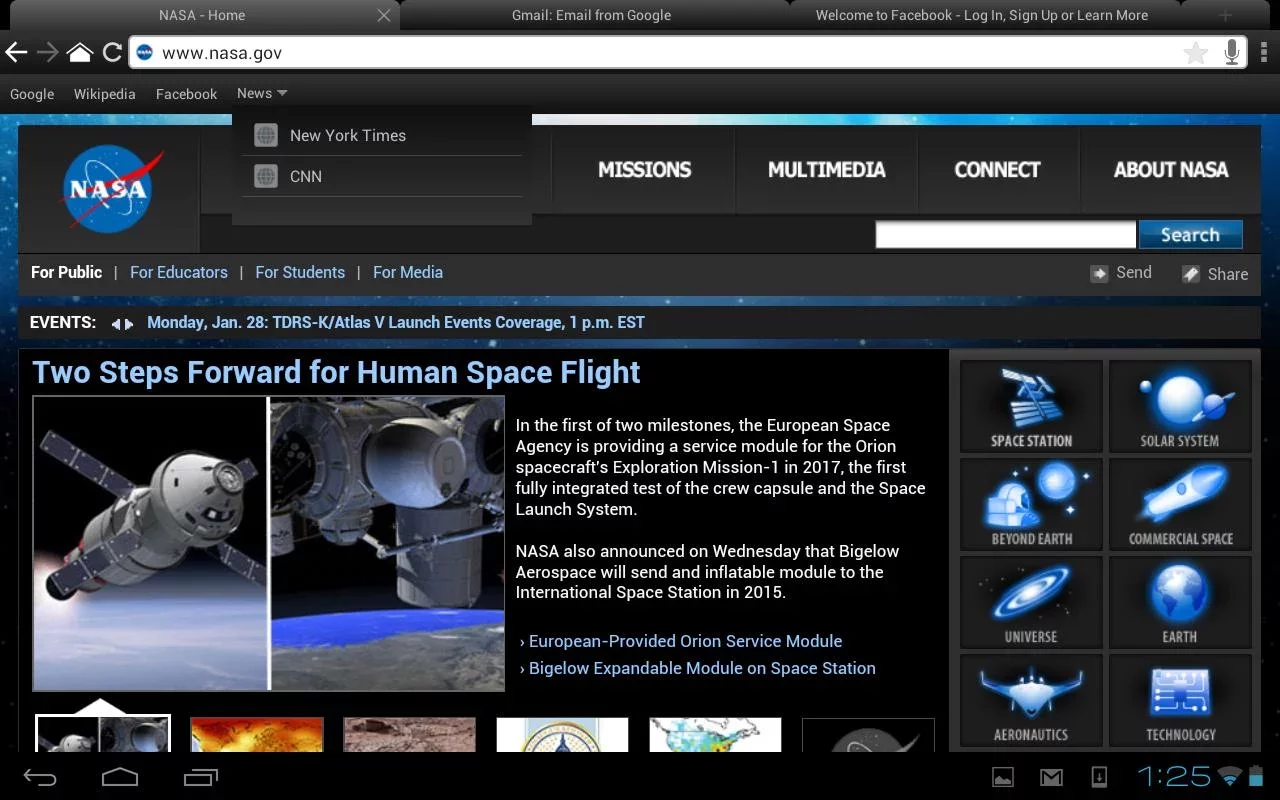Select the Mars surface thumbnail
1280x800 pixels.
pos(410,735)
